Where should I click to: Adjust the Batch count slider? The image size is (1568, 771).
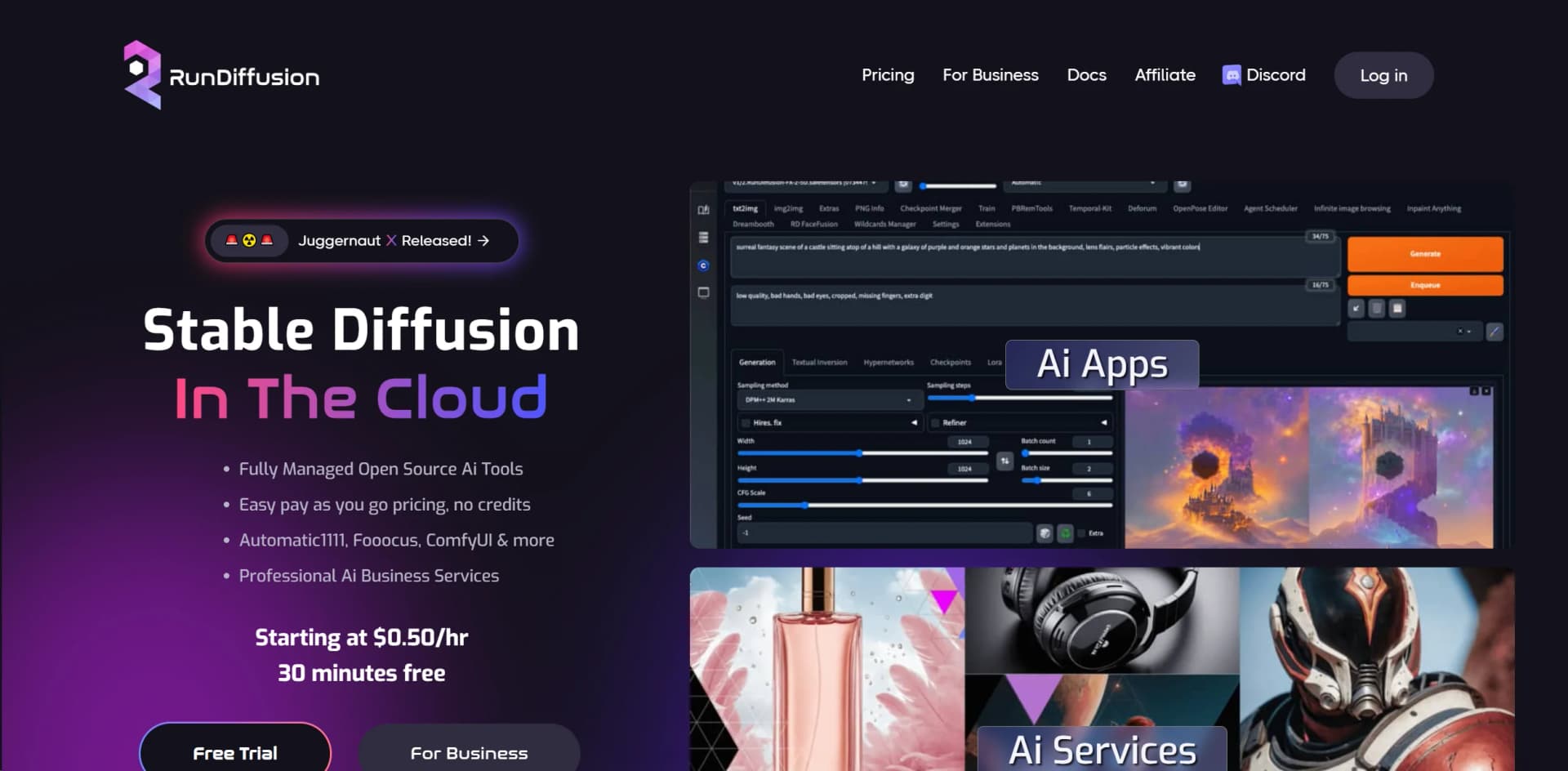[1067, 452]
